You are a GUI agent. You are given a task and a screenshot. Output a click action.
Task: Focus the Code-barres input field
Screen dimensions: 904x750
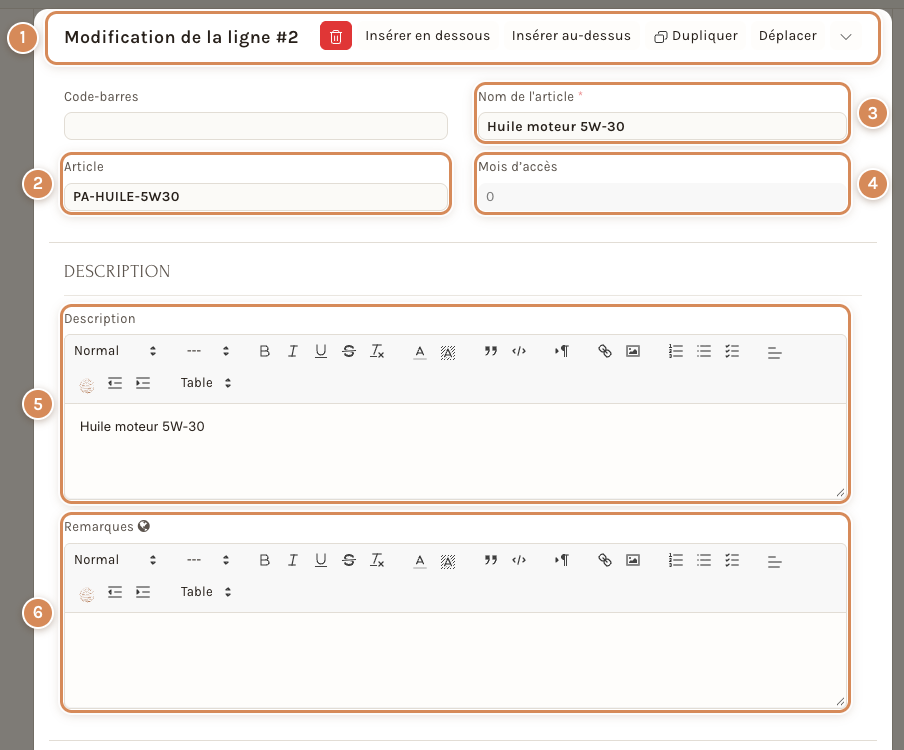pyautogui.click(x=255, y=126)
